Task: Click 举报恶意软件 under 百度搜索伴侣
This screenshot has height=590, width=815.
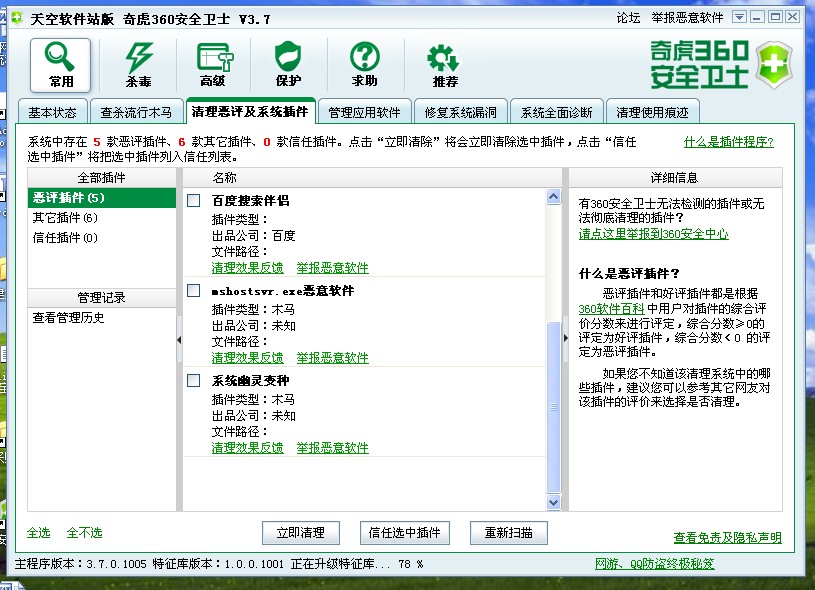Action: click(x=333, y=268)
